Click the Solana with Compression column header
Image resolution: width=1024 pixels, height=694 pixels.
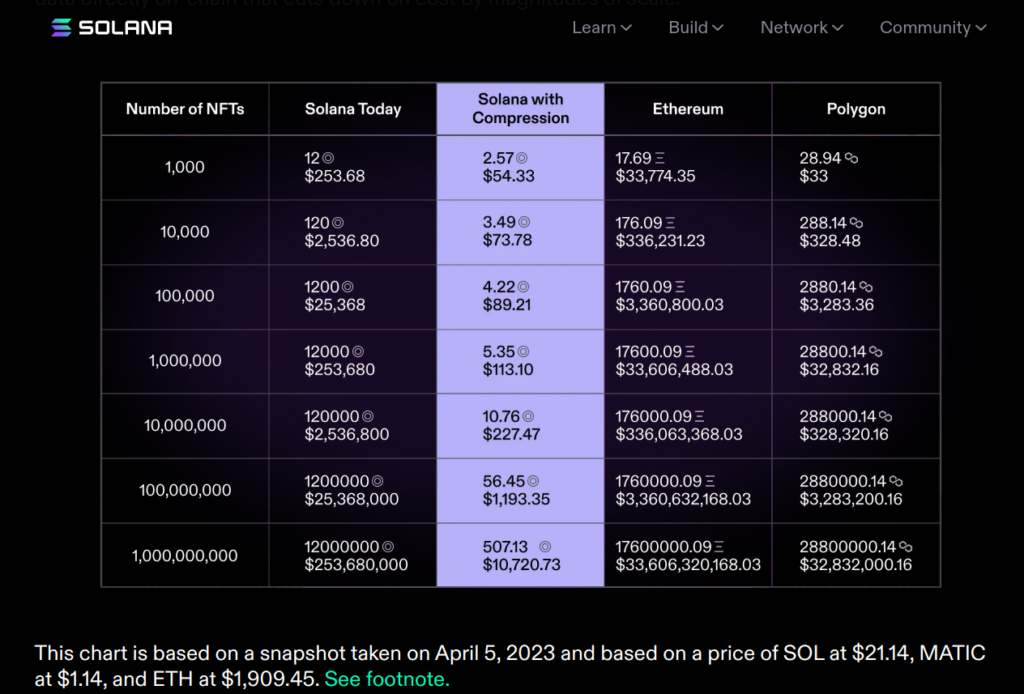point(520,108)
